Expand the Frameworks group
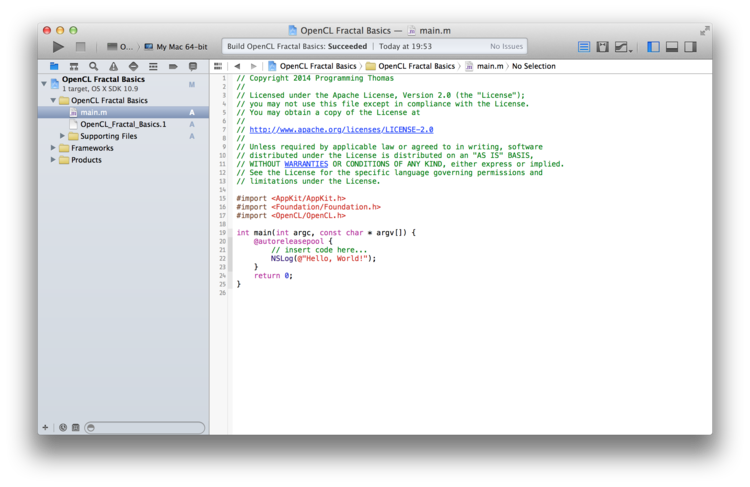This screenshot has height=487, width=750. pos(53,148)
